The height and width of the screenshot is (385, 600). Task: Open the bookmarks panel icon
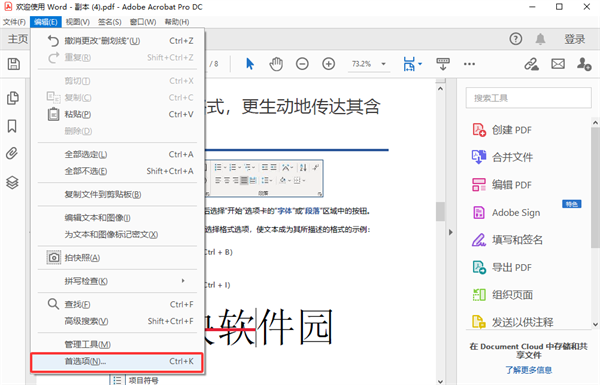(x=12, y=126)
